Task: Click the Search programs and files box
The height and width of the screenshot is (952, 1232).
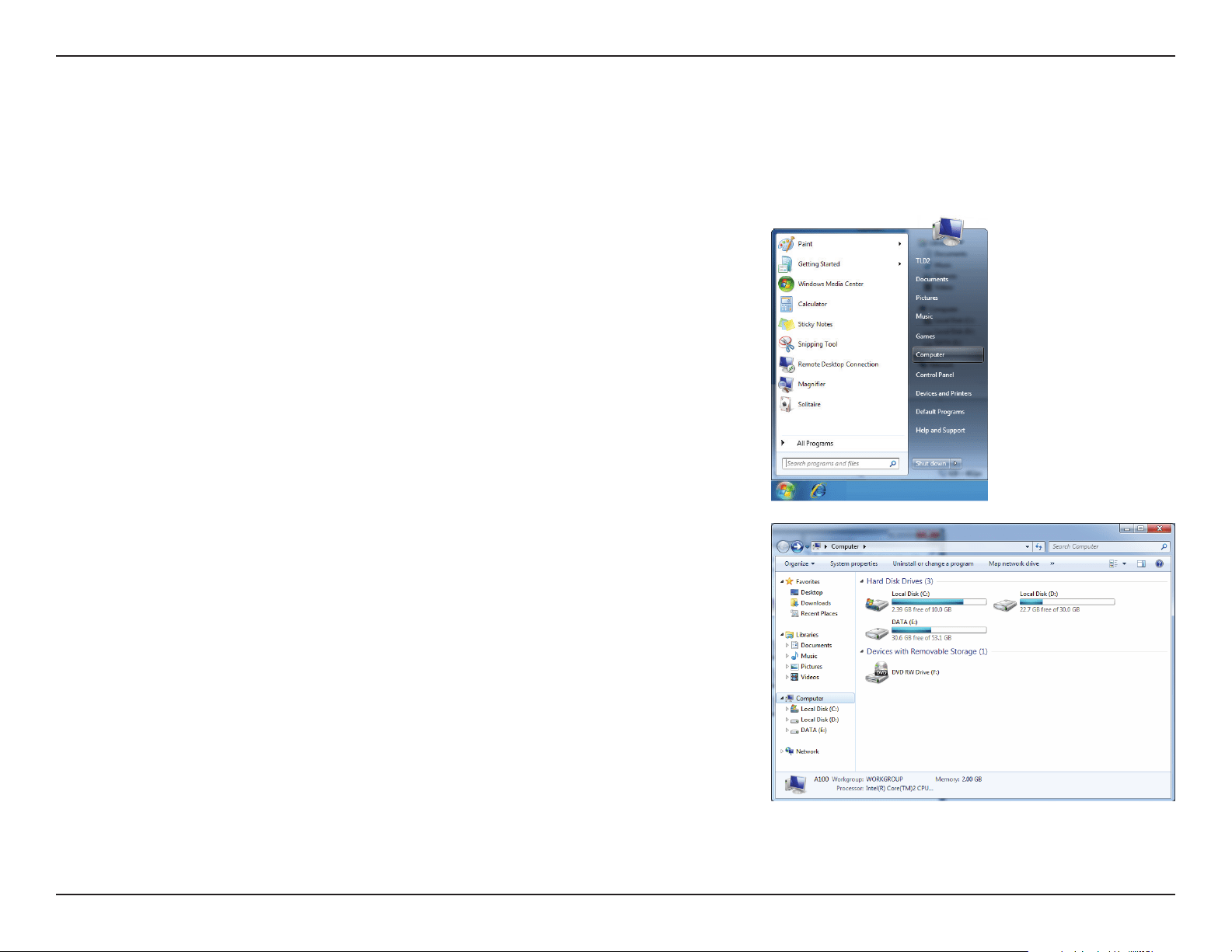Action: (x=841, y=463)
